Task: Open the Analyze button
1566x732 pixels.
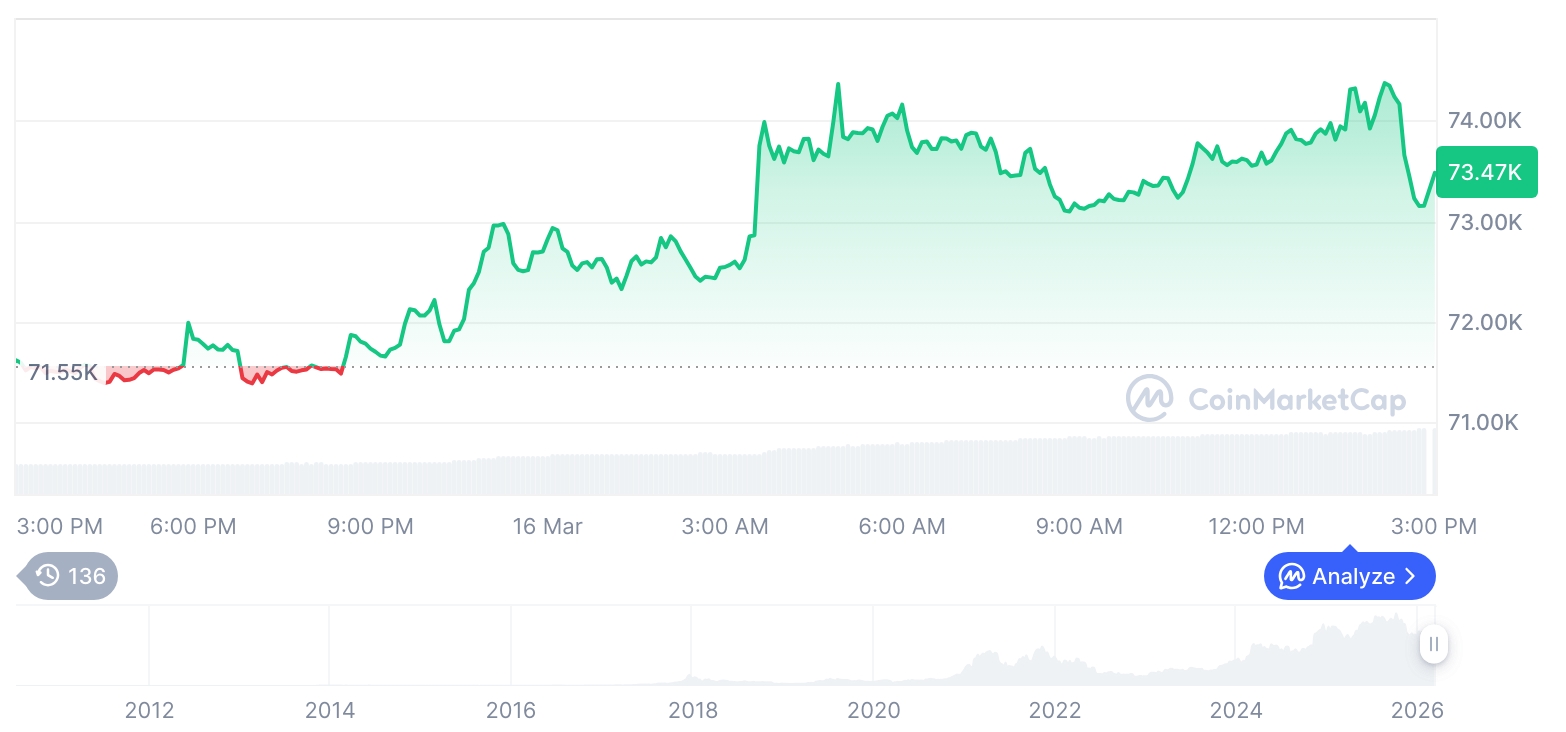Action: [1349, 576]
